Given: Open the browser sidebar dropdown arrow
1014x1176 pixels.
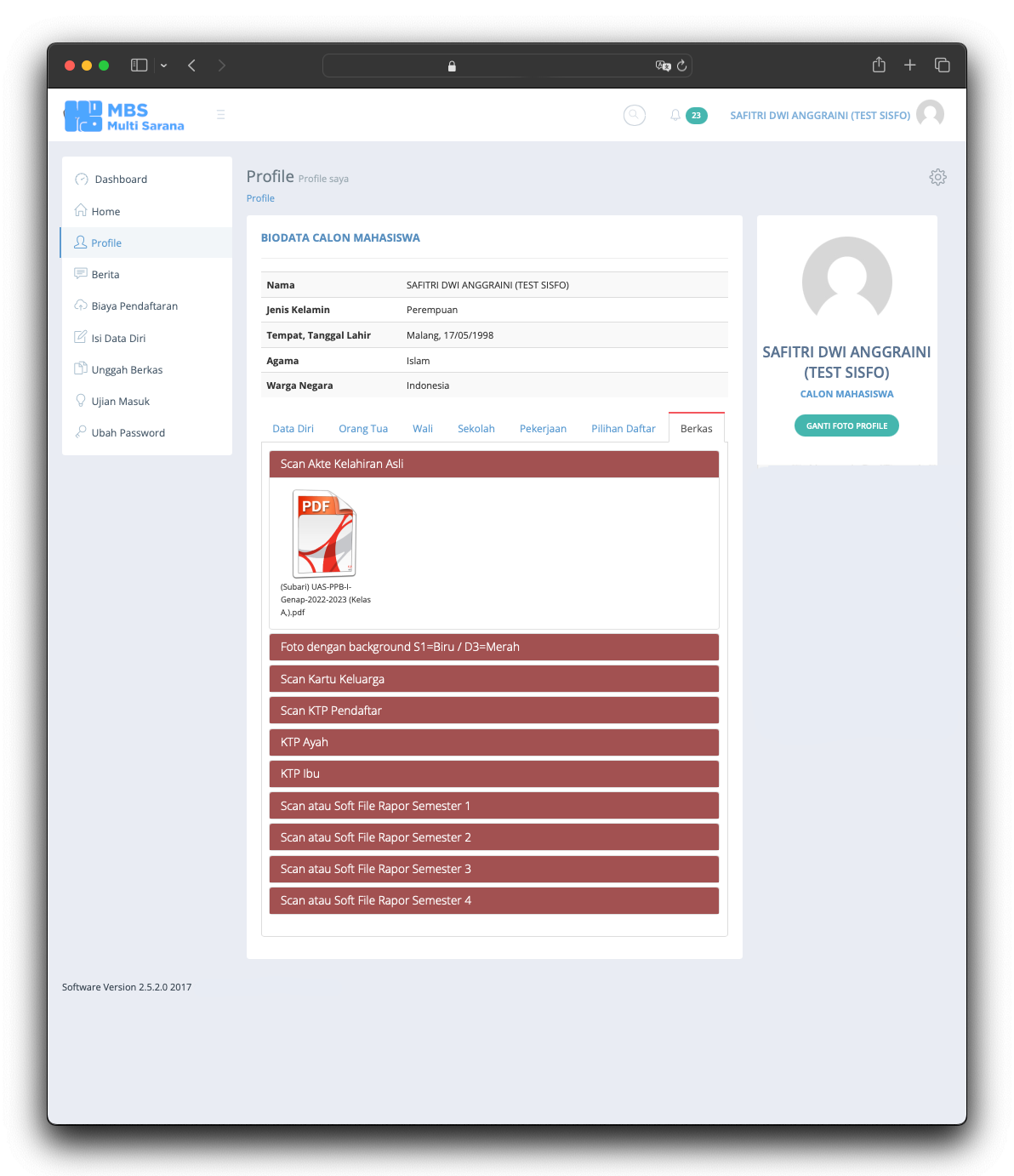Looking at the screenshot, I should click(163, 66).
